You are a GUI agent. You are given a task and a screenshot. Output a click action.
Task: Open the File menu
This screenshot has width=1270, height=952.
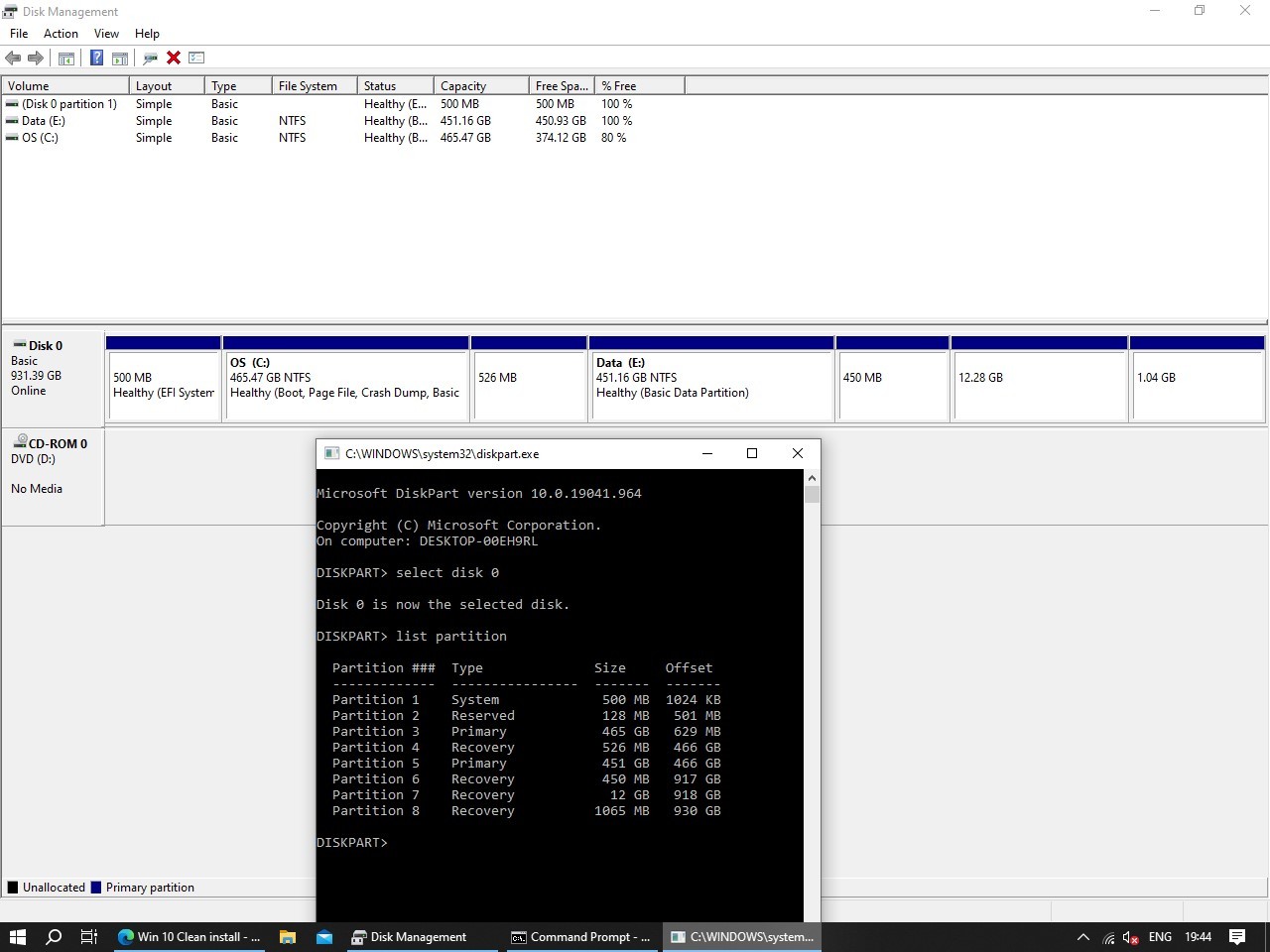tap(19, 33)
